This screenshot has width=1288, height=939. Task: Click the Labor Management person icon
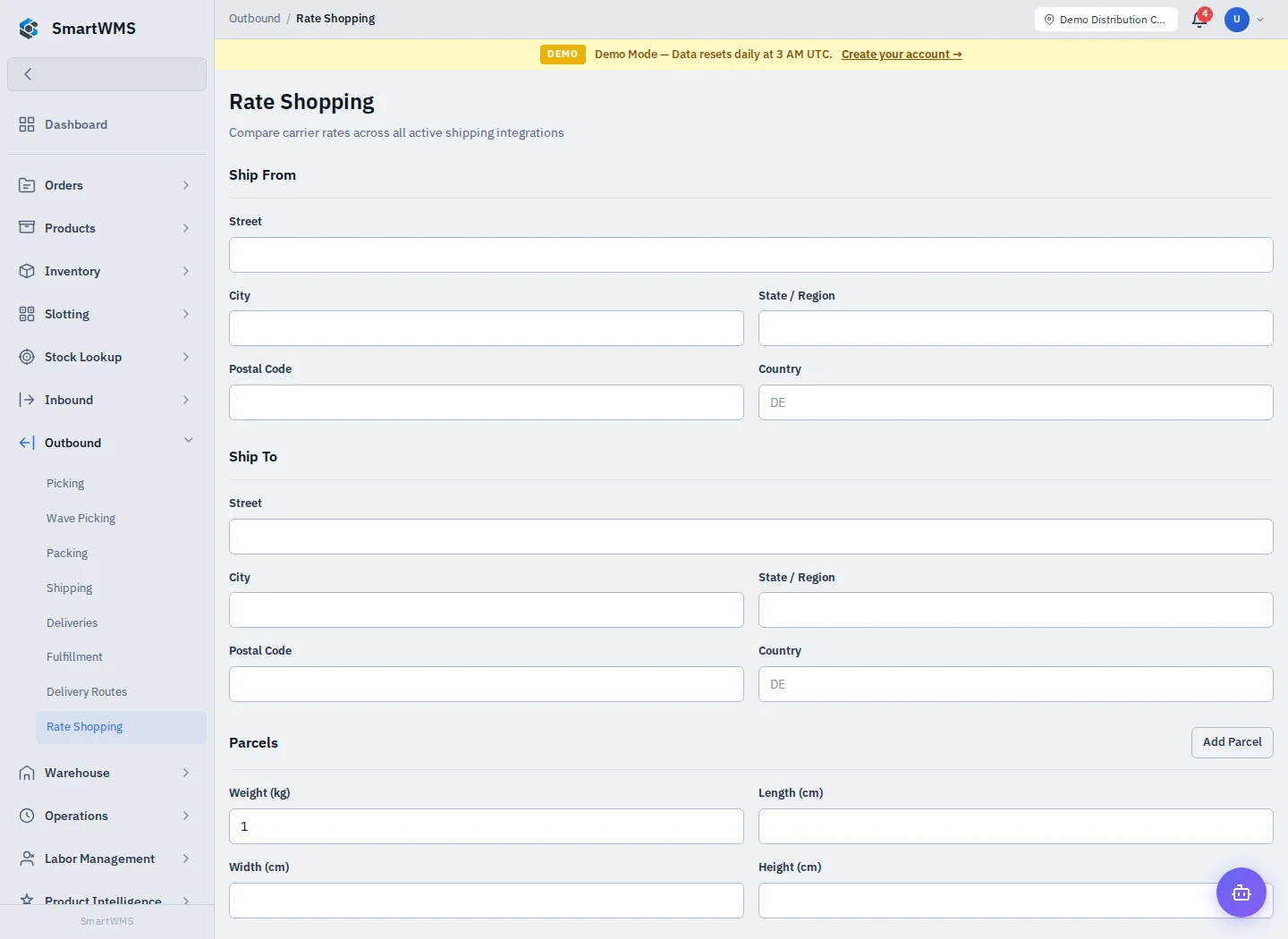click(27, 859)
